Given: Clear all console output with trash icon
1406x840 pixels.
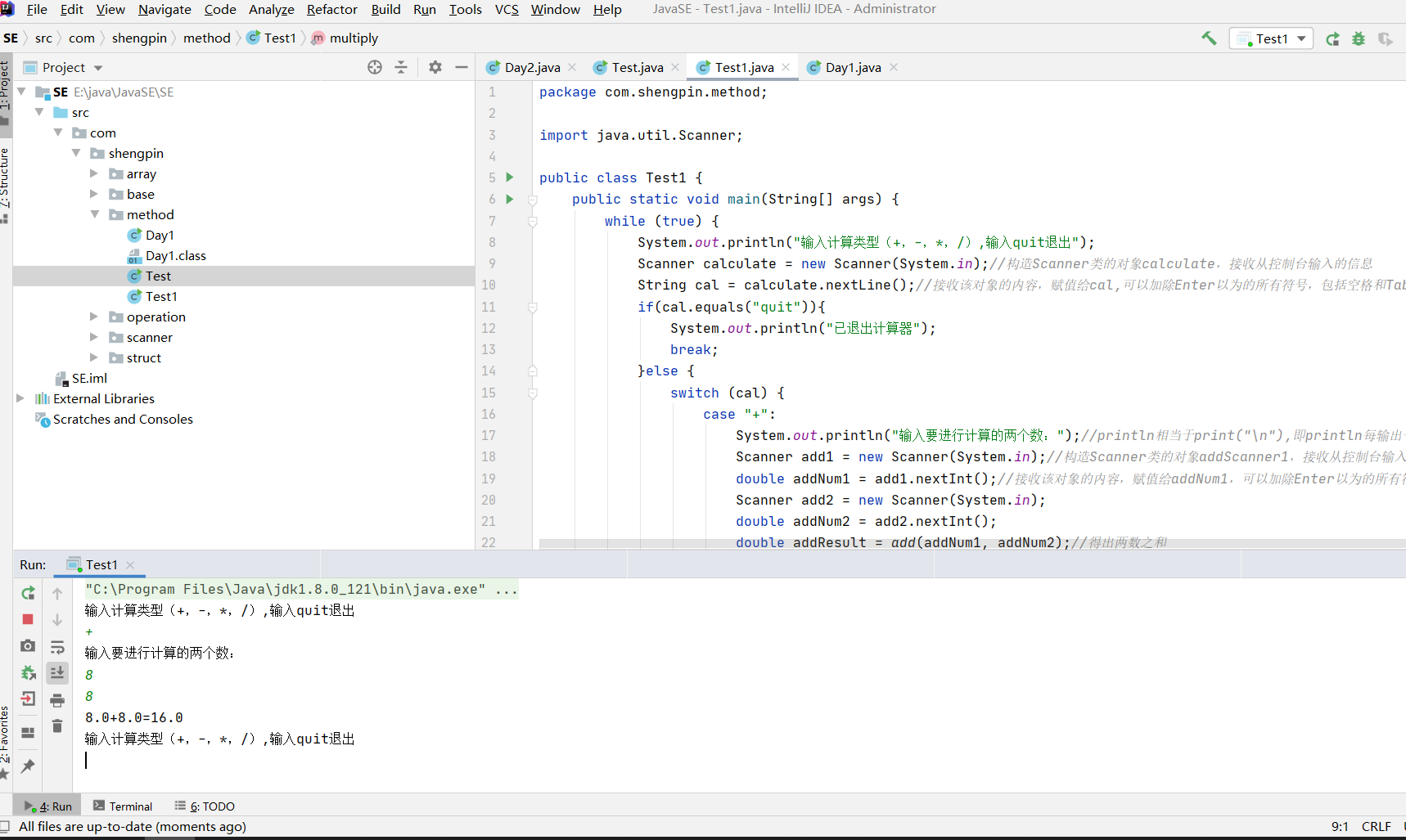Looking at the screenshot, I should (x=57, y=726).
